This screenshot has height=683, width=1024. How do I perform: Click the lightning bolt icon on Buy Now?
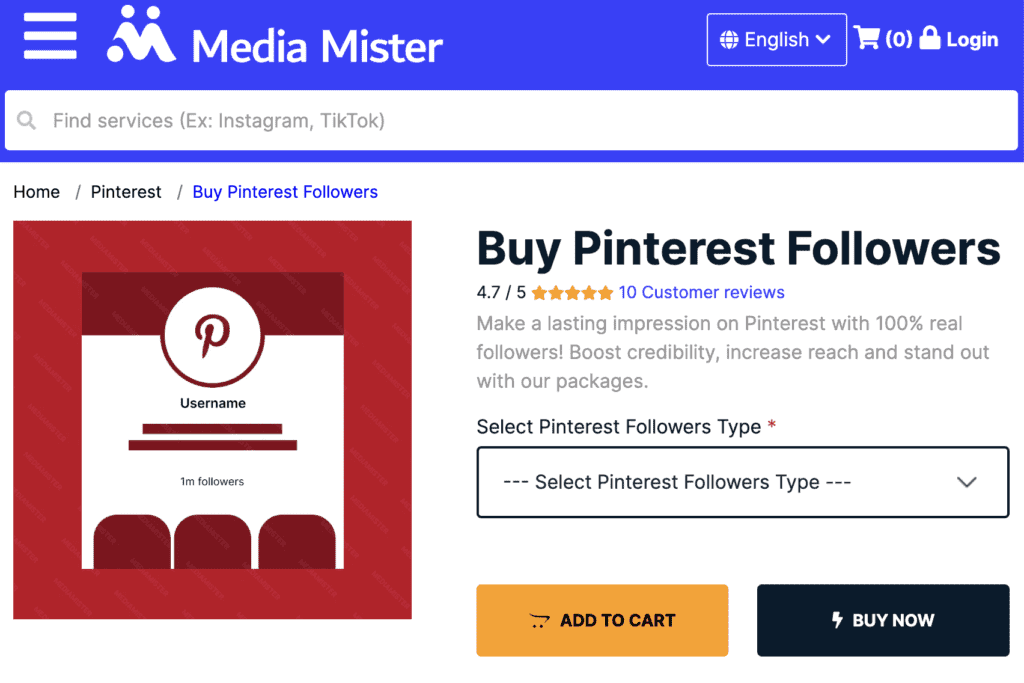click(840, 620)
